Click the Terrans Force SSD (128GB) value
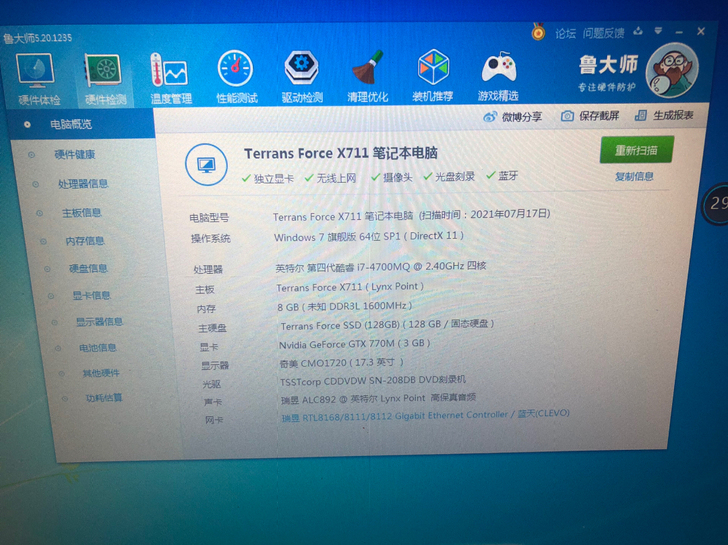The width and height of the screenshot is (728, 545). 387,324
